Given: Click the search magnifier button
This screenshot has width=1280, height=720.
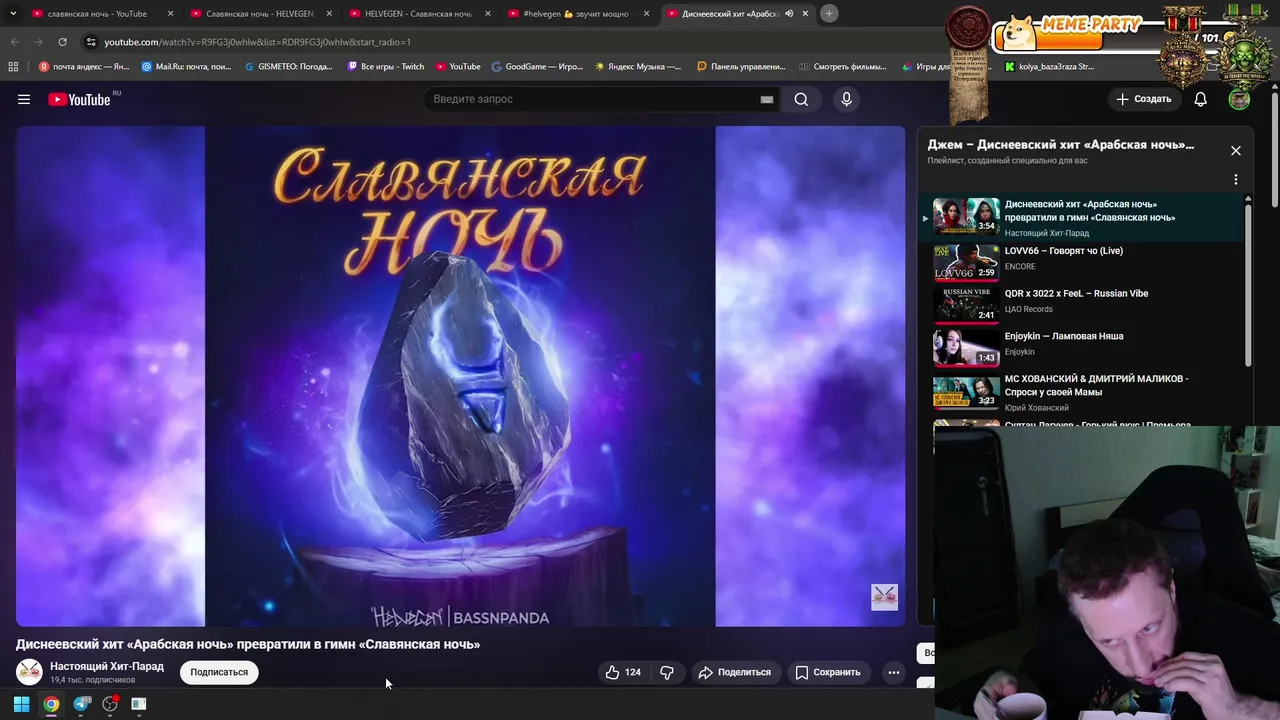Looking at the screenshot, I should click(801, 99).
